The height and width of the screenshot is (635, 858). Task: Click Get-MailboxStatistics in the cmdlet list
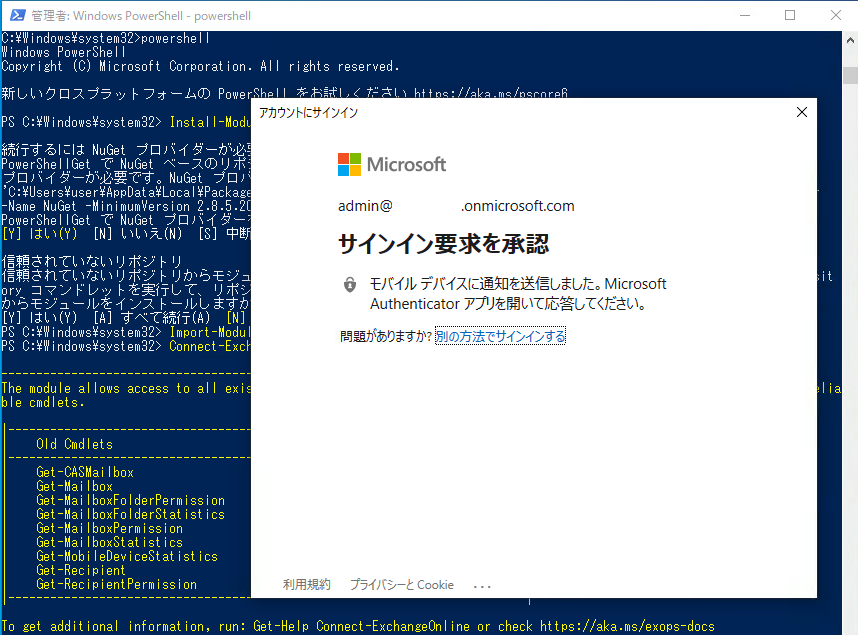[109, 542]
